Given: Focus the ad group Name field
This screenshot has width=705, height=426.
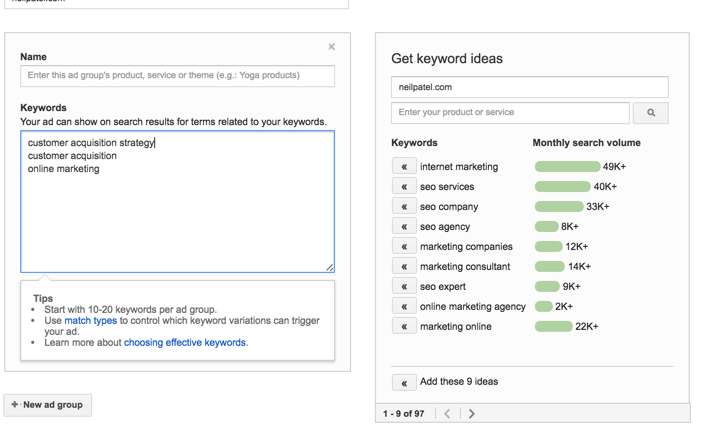Looking at the screenshot, I should click(x=177, y=76).
